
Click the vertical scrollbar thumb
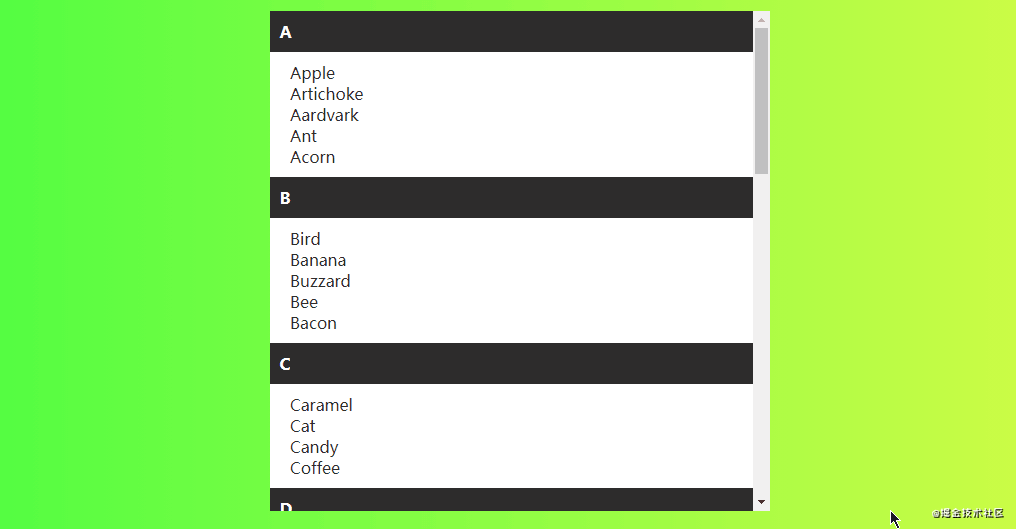point(761,101)
